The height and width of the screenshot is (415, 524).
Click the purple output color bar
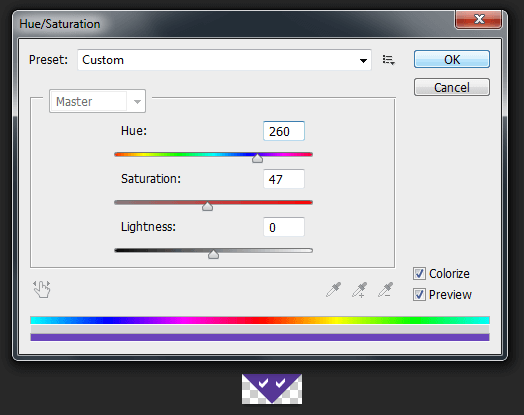pos(260,337)
